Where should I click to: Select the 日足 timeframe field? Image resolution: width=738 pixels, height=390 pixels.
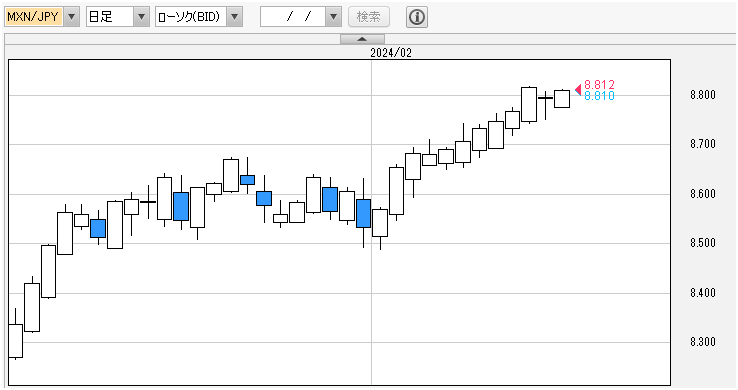click(x=110, y=17)
